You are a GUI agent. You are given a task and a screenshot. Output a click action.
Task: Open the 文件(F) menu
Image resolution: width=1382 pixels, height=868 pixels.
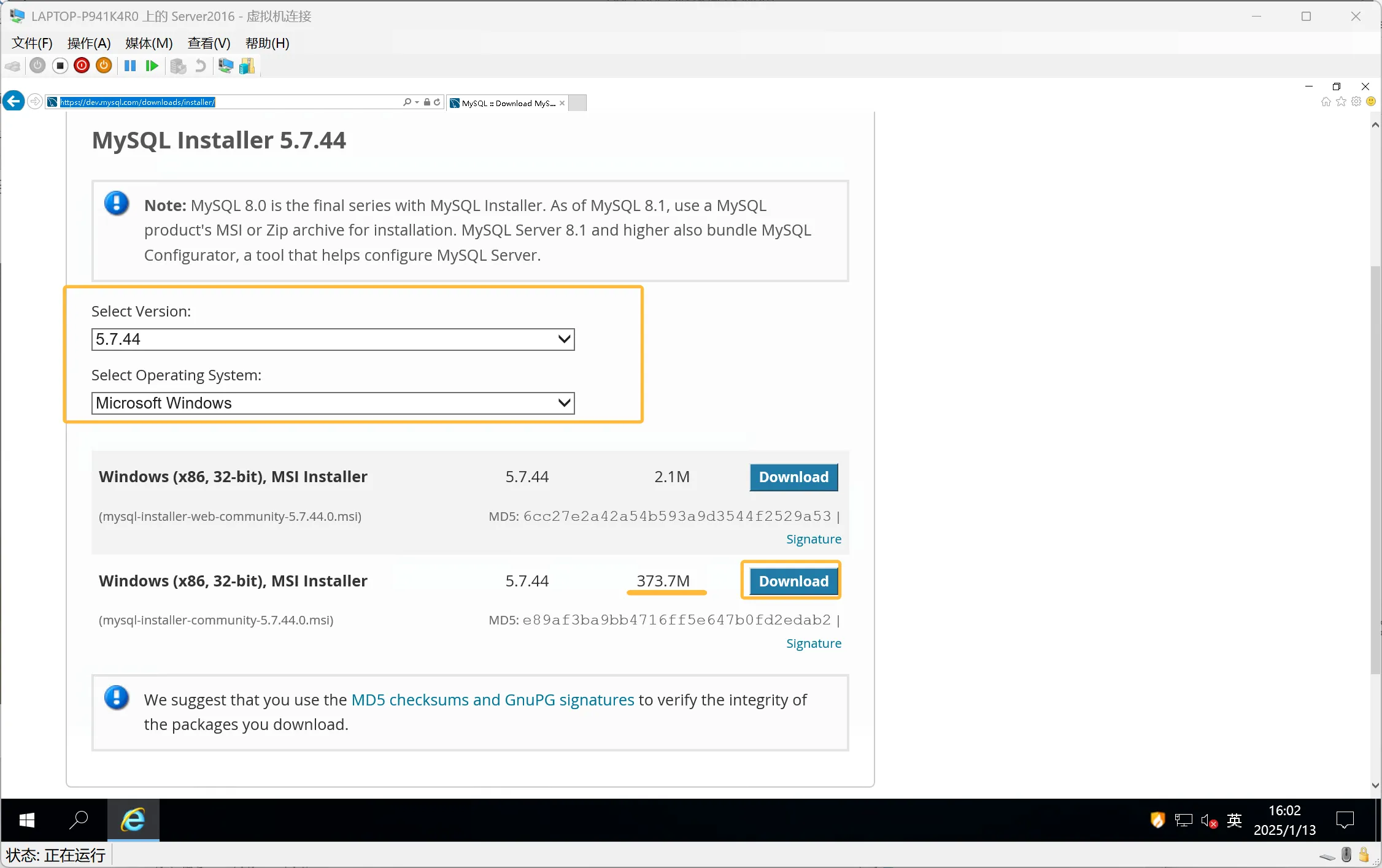click(32, 43)
